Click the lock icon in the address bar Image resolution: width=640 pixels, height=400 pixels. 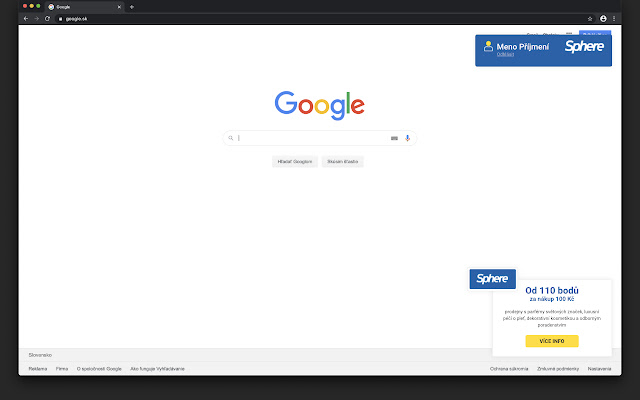60,19
